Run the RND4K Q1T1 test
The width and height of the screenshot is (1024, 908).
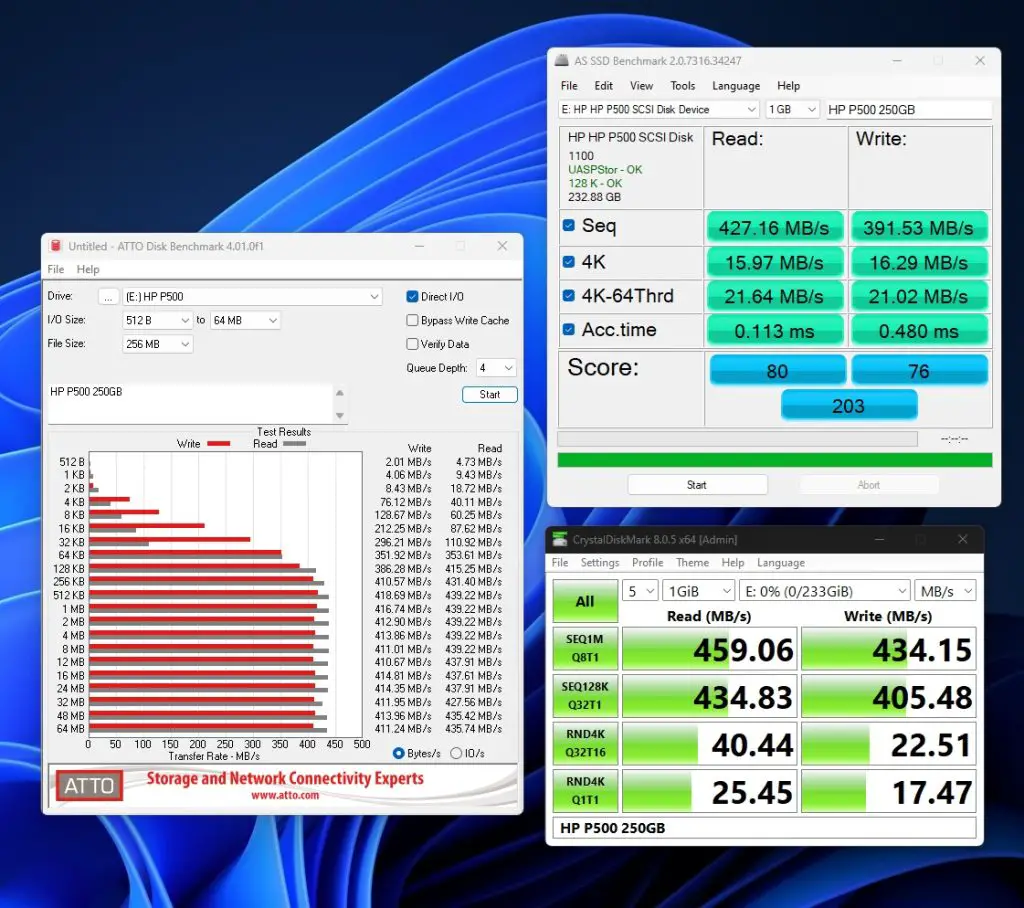[x=584, y=790]
